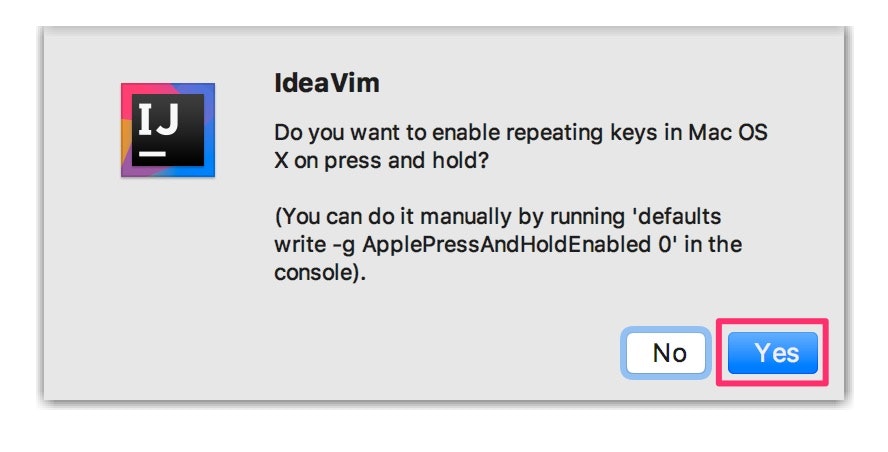Click the white "IJ" letters in the logo
This screenshot has height=452, width=888.
point(159,120)
